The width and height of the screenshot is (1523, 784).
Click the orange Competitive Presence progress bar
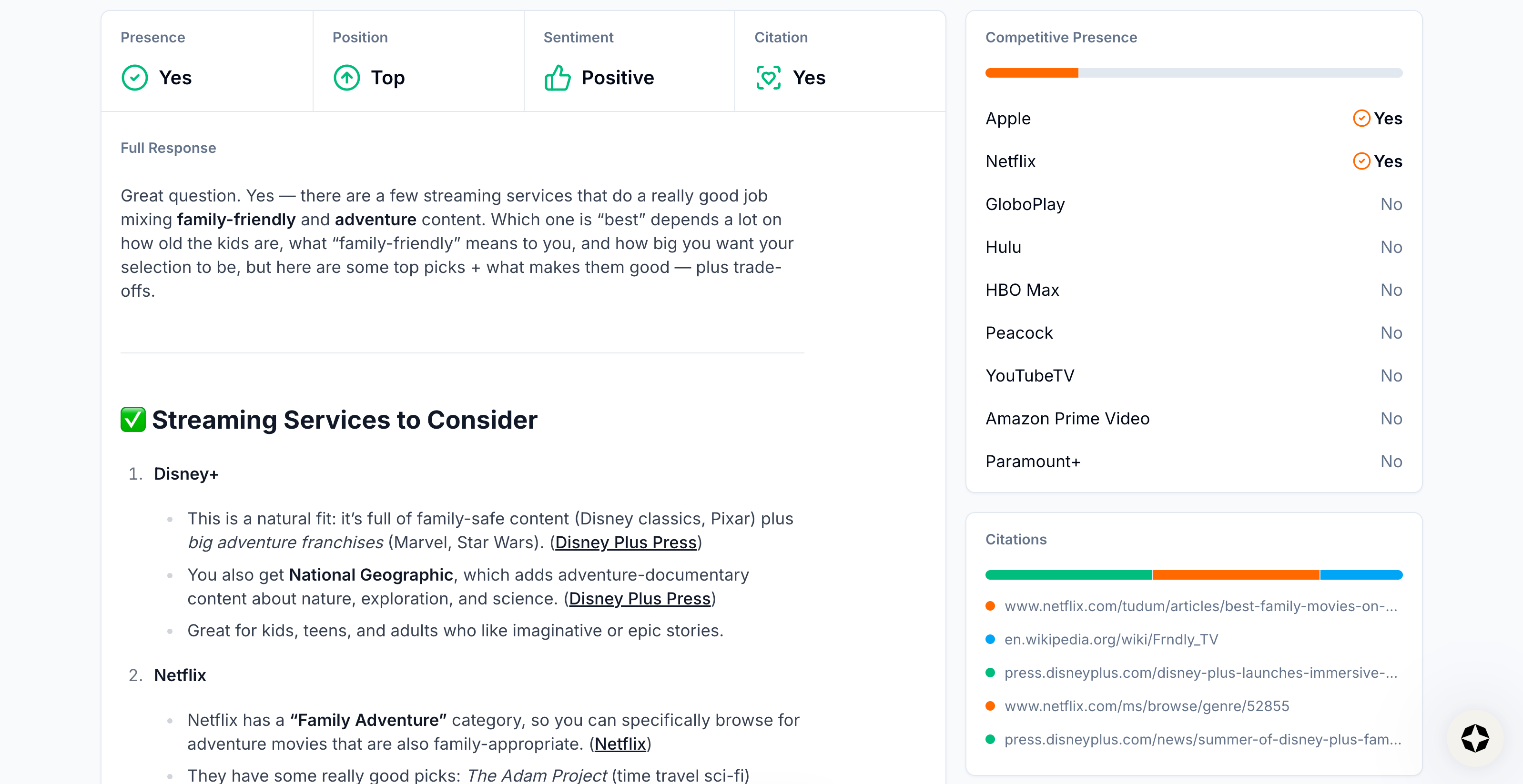(x=1032, y=73)
